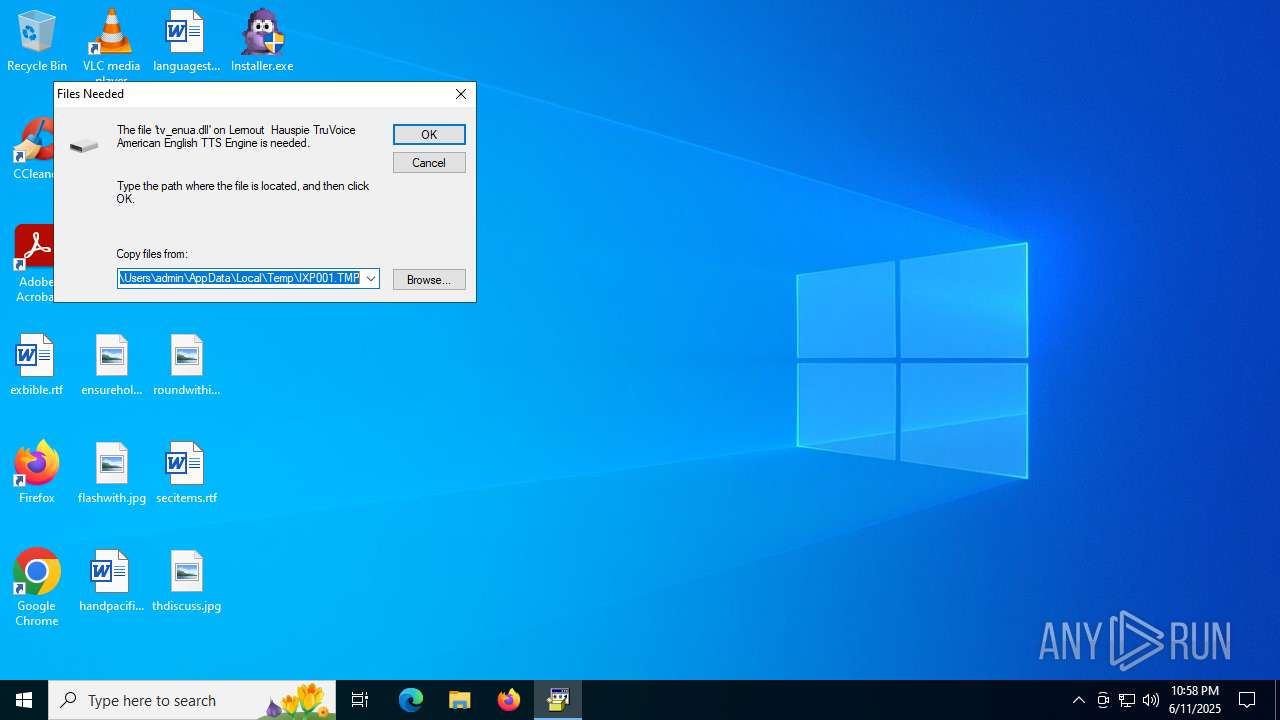This screenshot has height=720, width=1280.
Task: Open Task View on the taskbar
Action: (360, 700)
